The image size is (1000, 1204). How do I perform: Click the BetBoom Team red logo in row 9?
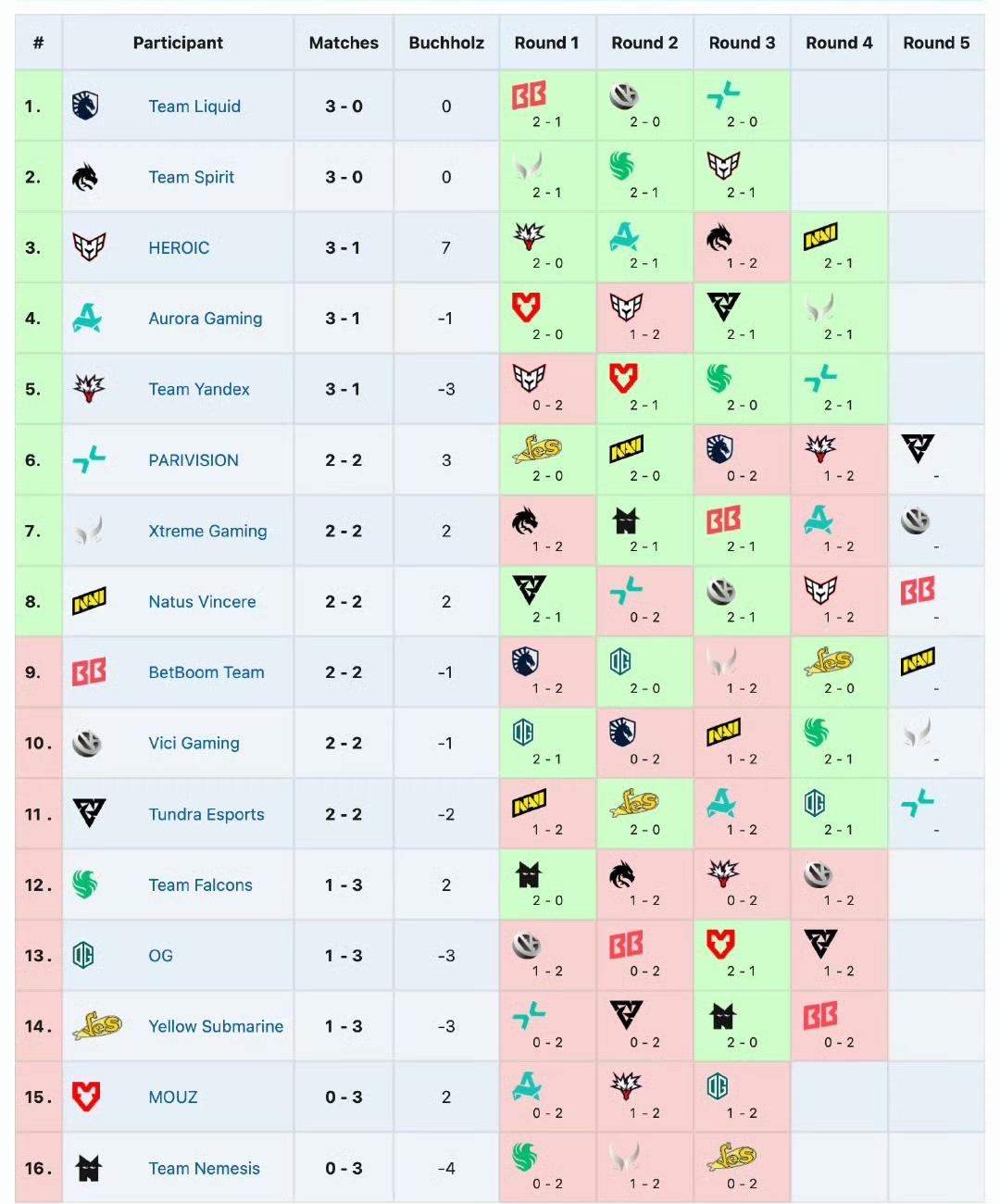coord(89,672)
